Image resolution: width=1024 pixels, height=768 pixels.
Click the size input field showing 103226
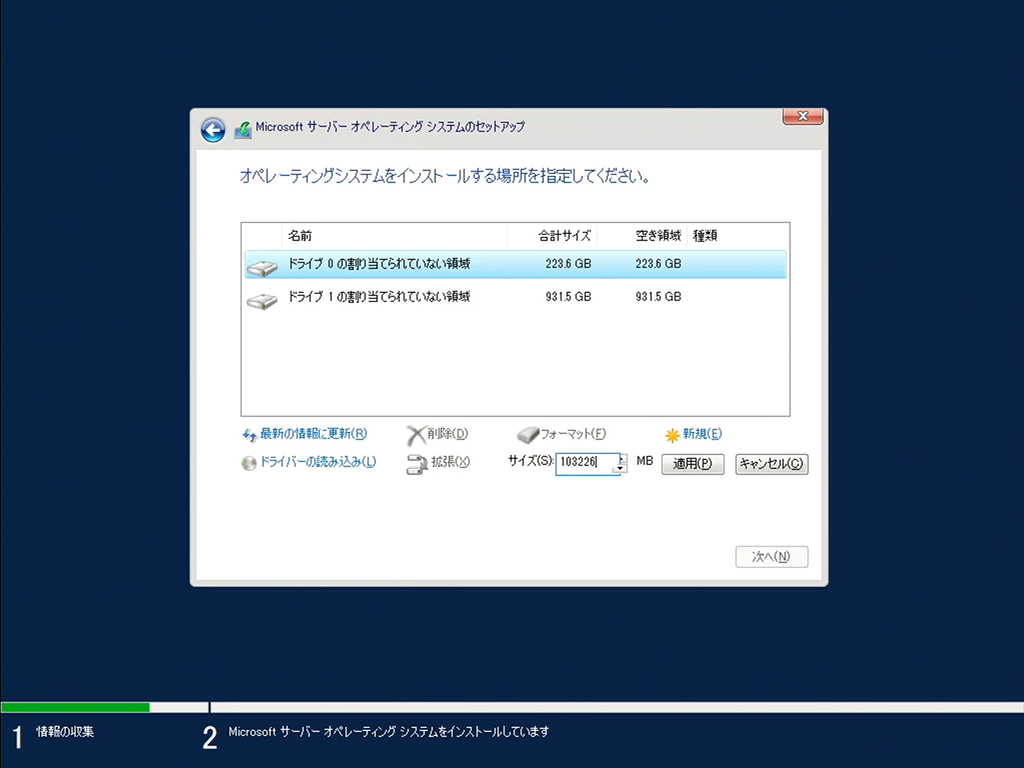tap(586, 463)
